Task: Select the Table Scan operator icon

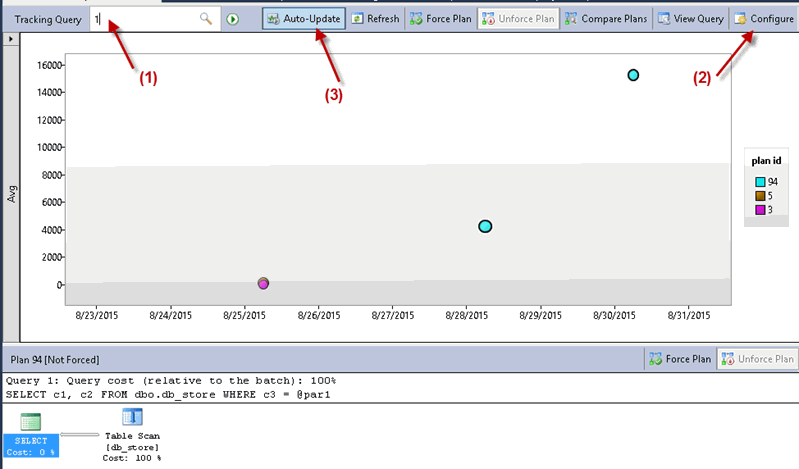Action: [x=132, y=417]
